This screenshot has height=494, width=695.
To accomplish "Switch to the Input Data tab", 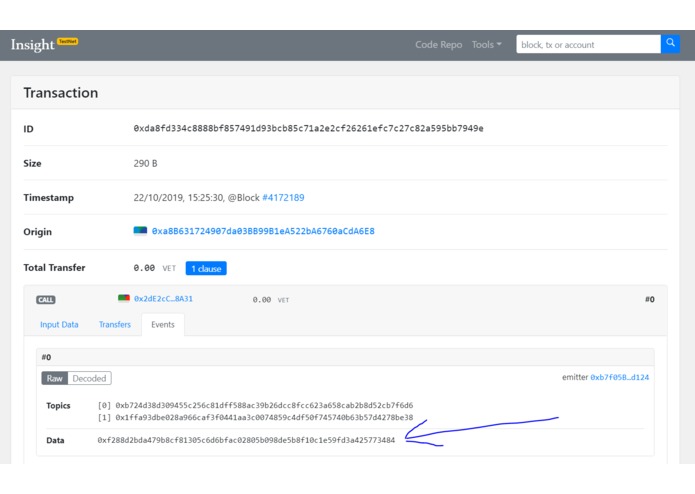I will point(59,325).
